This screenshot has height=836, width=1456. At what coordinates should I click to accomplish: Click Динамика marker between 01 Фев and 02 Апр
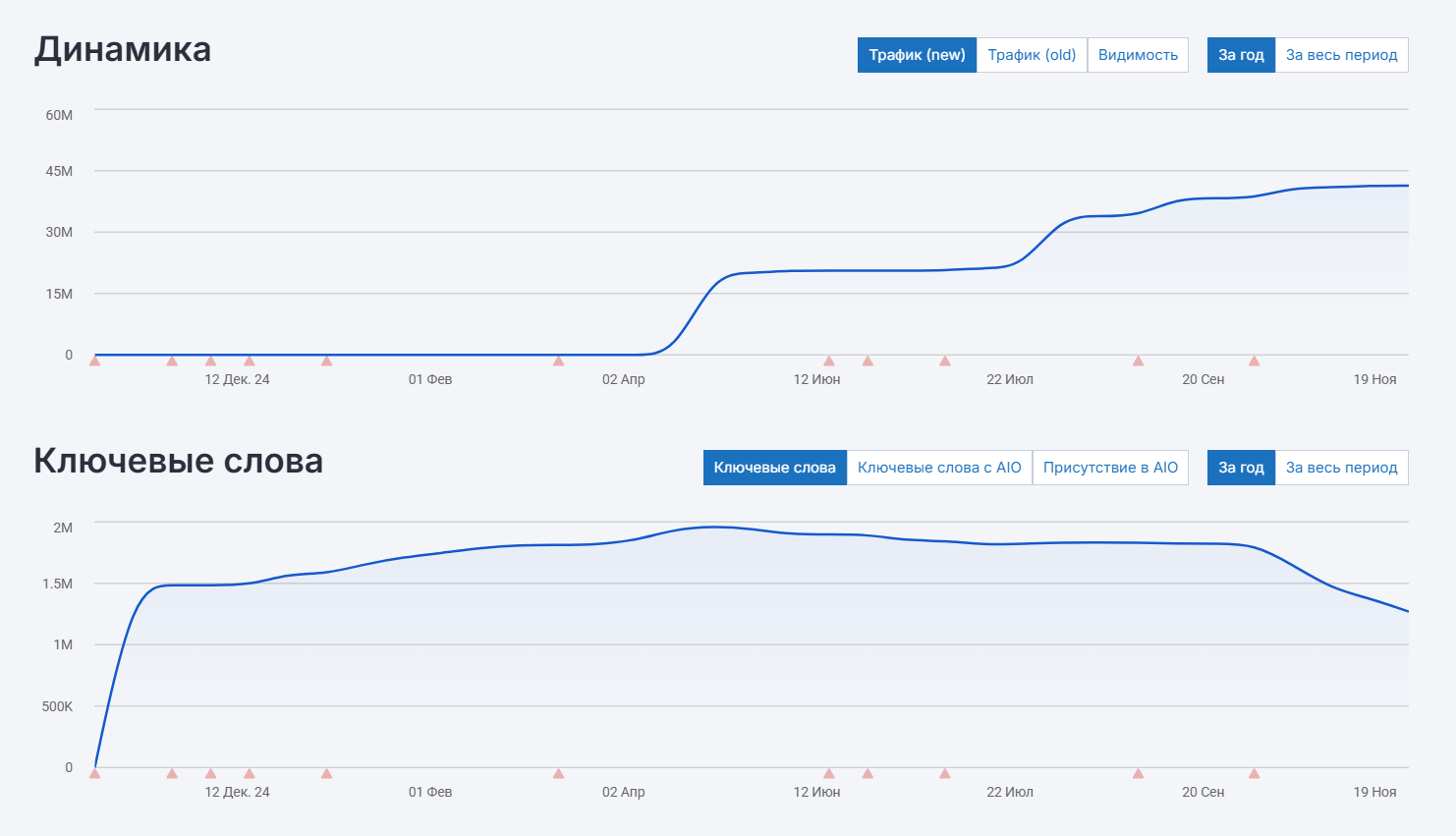click(x=558, y=362)
